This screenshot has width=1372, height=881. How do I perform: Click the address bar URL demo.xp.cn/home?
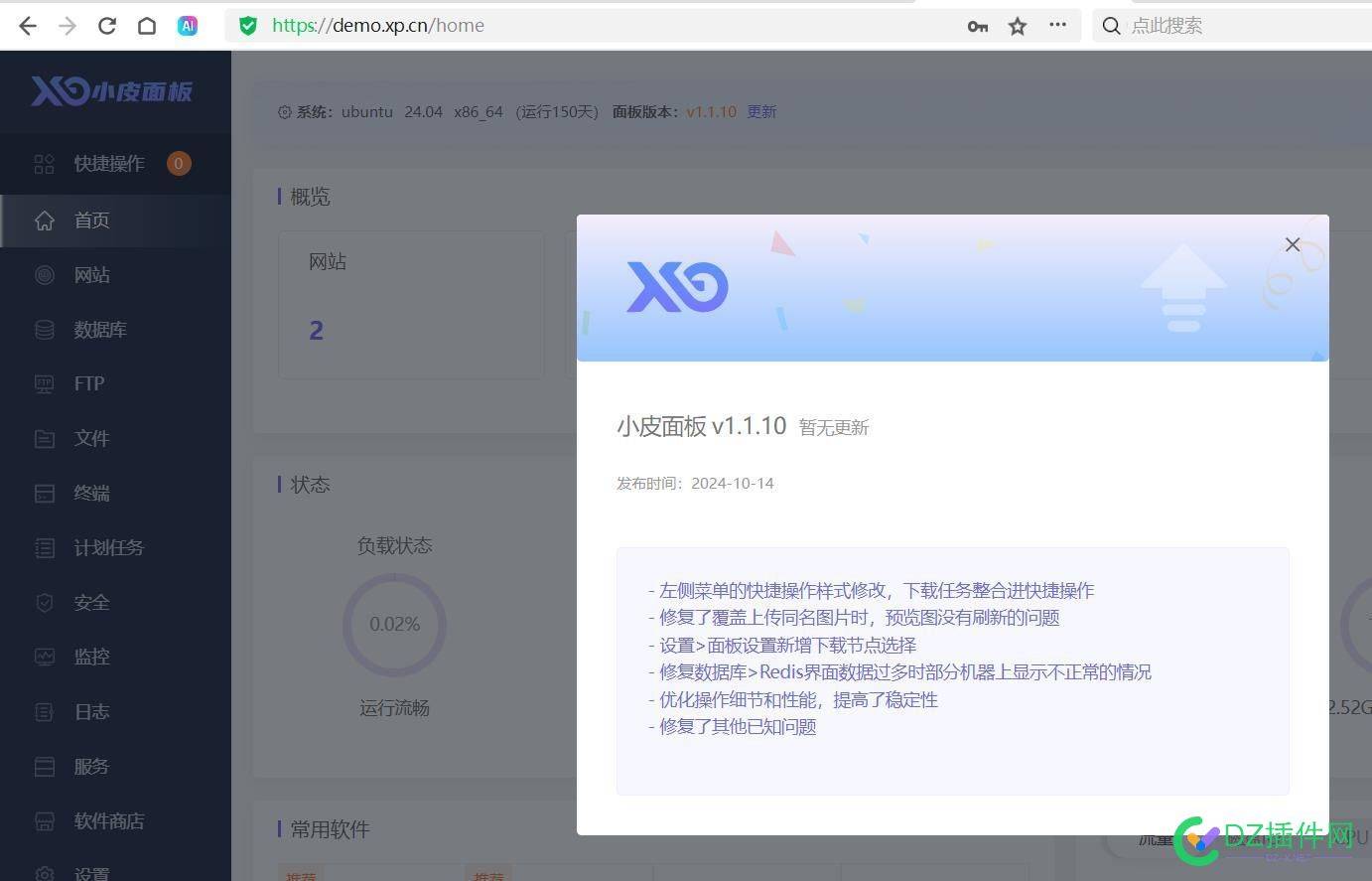[378, 26]
